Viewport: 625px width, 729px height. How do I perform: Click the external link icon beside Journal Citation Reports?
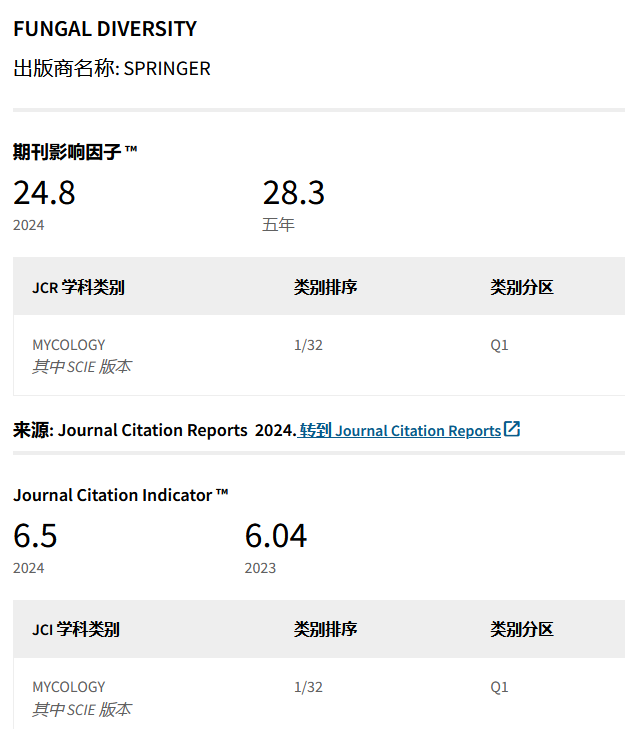(x=512, y=430)
